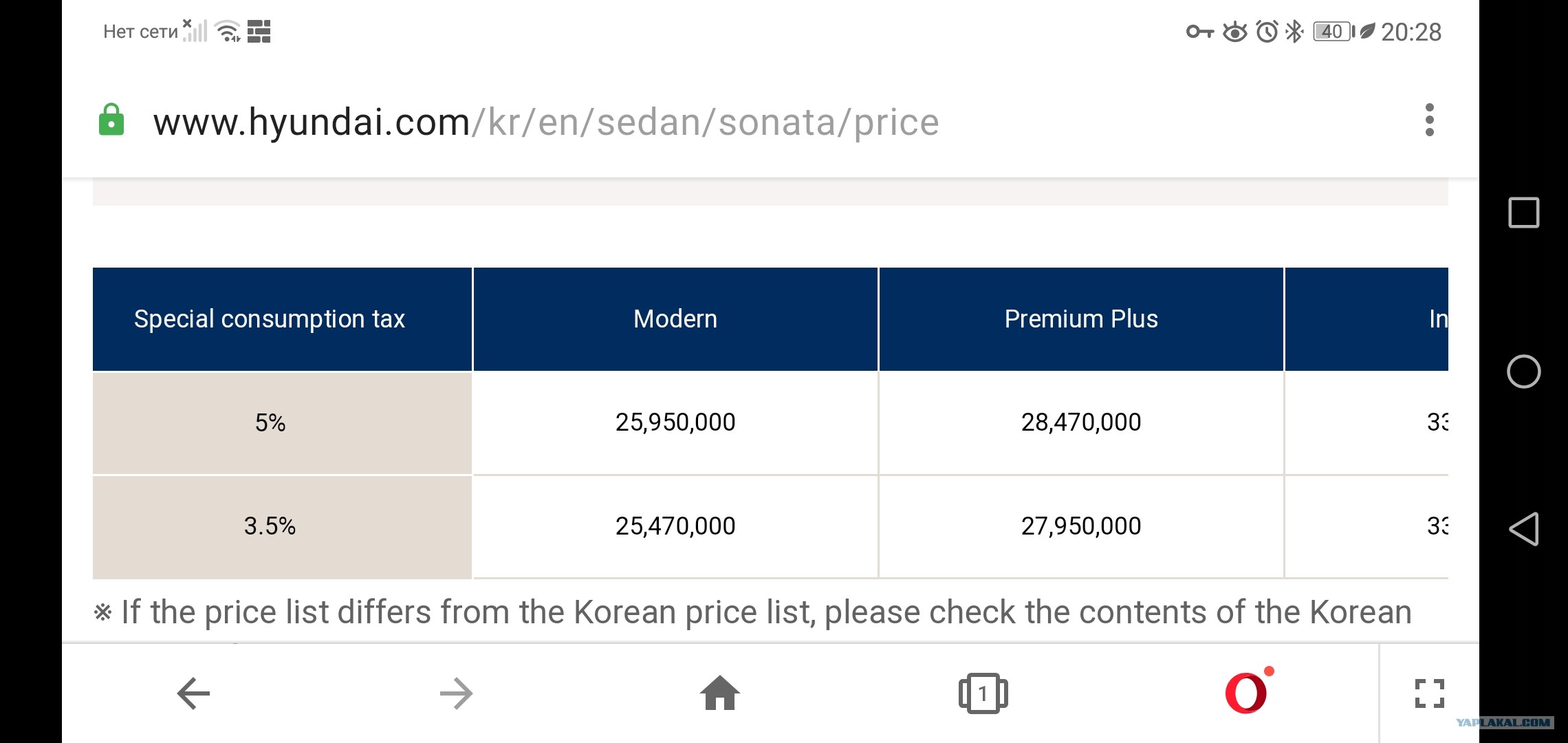Tap the battery indicator in status bar
Image resolution: width=1568 pixels, height=743 pixels.
tap(1333, 32)
